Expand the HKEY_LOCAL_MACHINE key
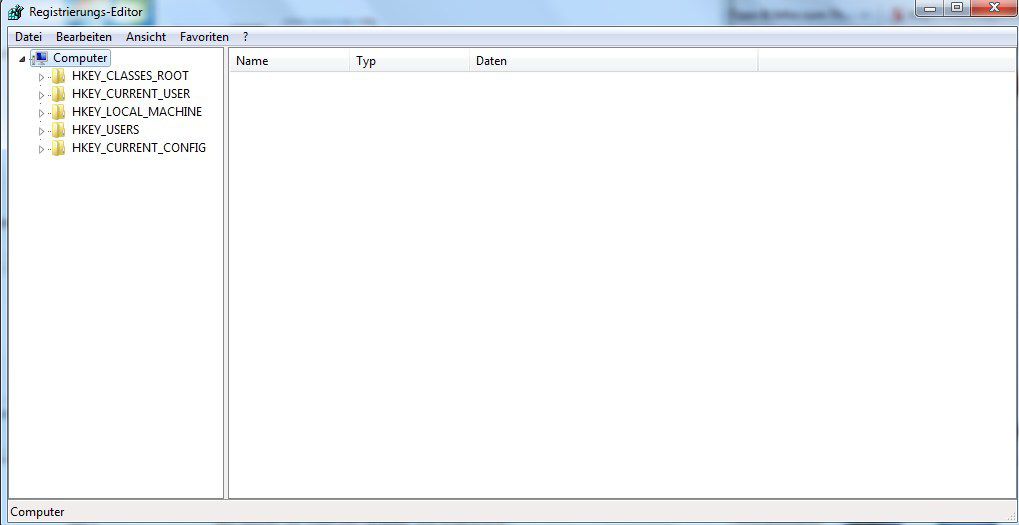 coord(41,113)
